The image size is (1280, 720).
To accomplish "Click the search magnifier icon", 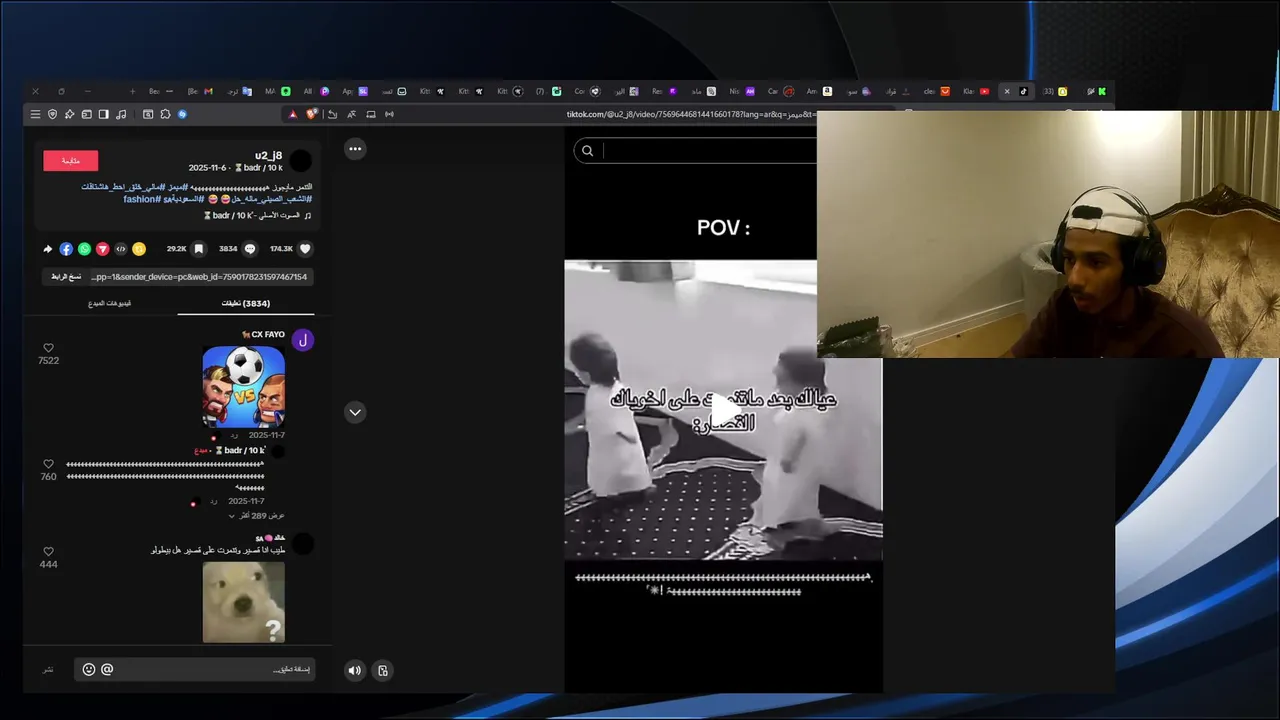I will [x=587, y=151].
